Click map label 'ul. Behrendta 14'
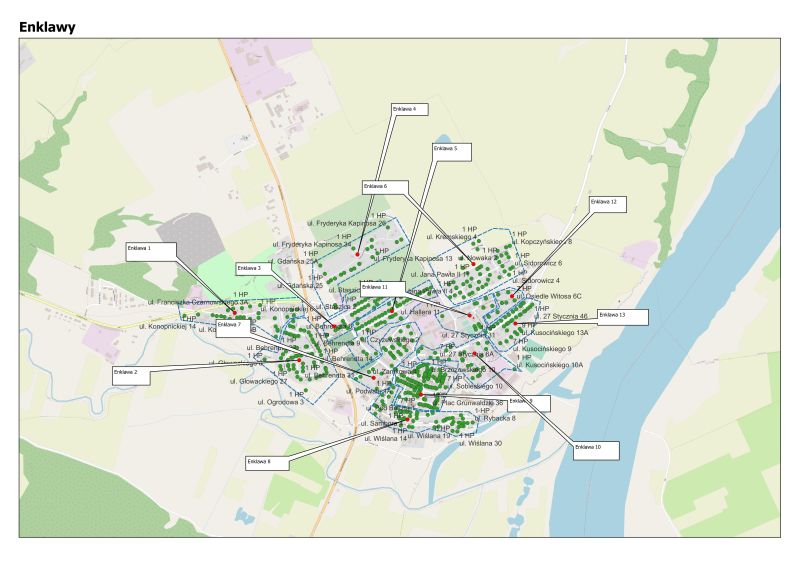This screenshot has width=800, height=566. coord(348,359)
